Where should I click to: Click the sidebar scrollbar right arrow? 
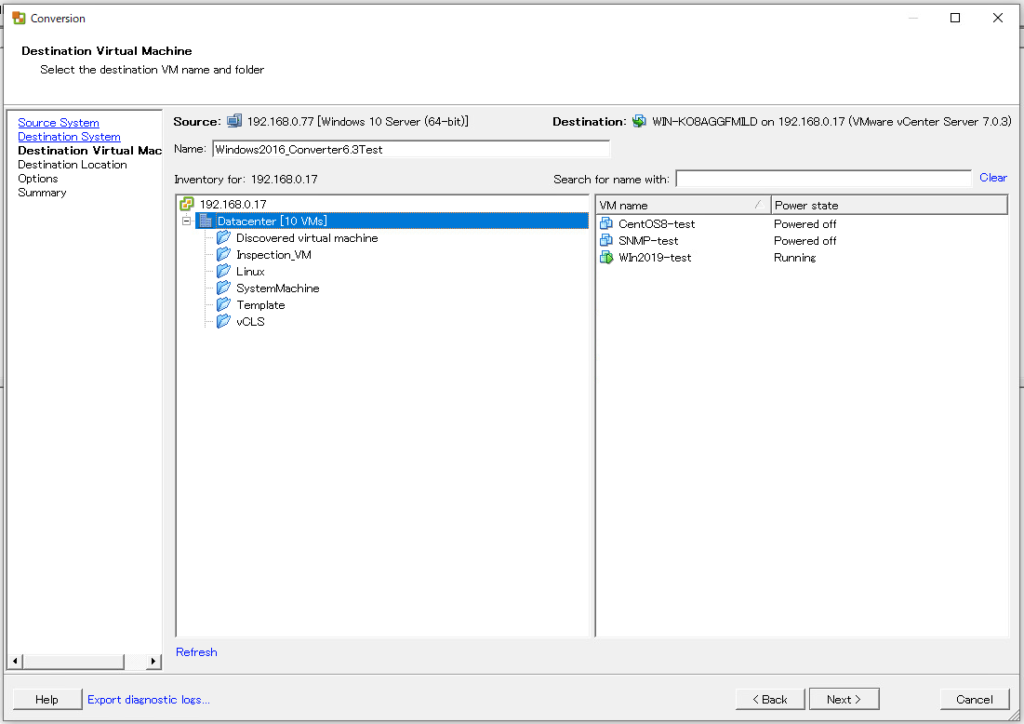[153, 661]
